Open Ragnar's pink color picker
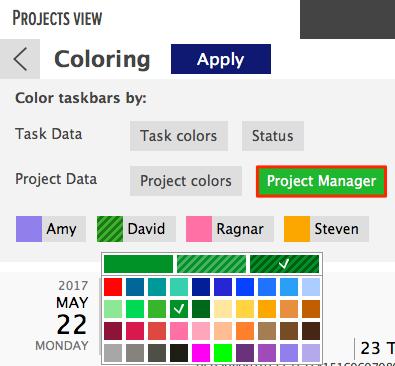Screen dimensions: 395x366 coord(199,229)
